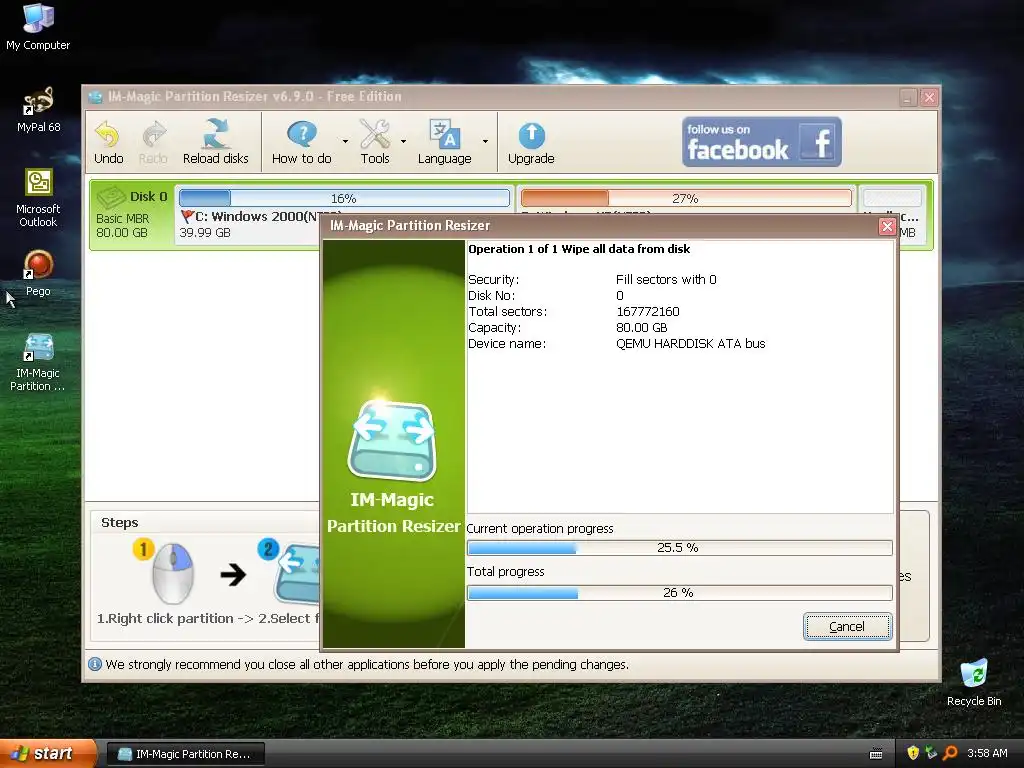Open the Pego desktop shortcut

38,274
